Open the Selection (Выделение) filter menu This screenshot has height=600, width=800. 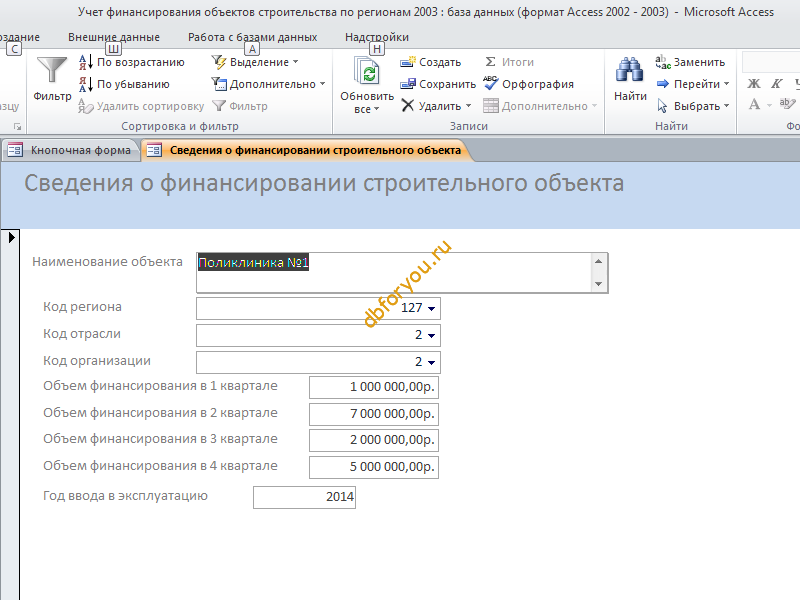[255, 62]
